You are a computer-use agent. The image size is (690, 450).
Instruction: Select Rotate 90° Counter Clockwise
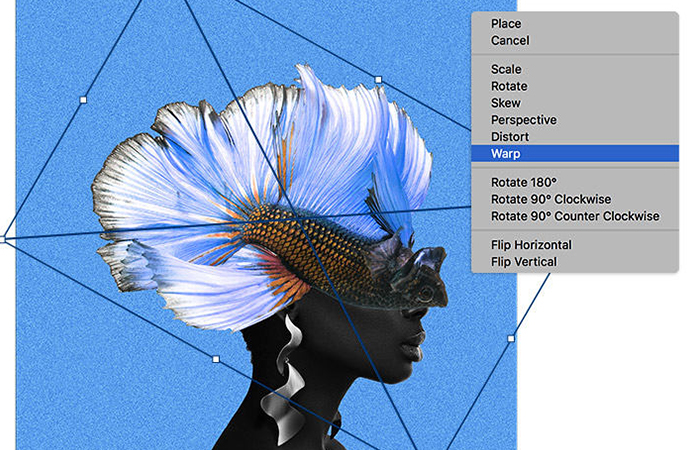(x=575, y=216)
